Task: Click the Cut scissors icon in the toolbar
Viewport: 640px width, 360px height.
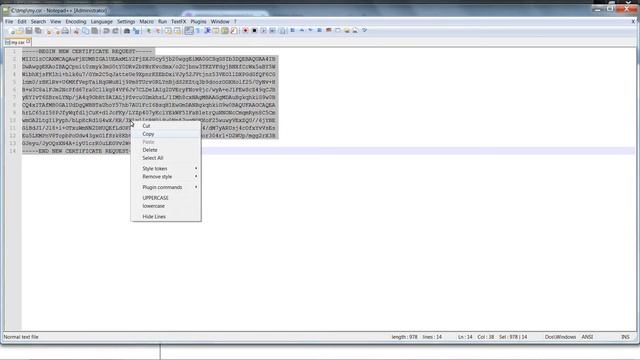Action: tap(76, 31)
